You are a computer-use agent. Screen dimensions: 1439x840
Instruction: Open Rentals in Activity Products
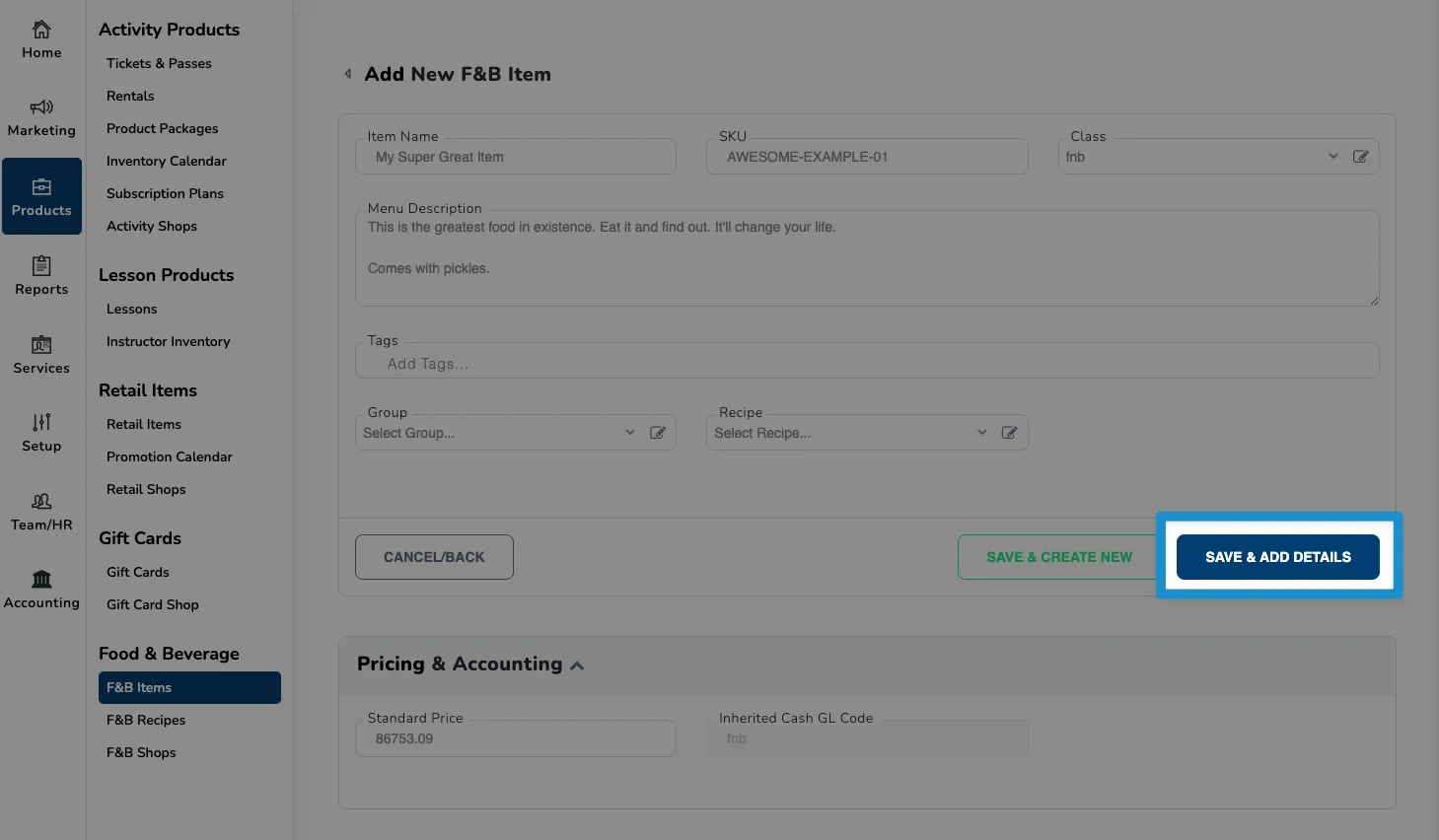[x=130, y=96]
